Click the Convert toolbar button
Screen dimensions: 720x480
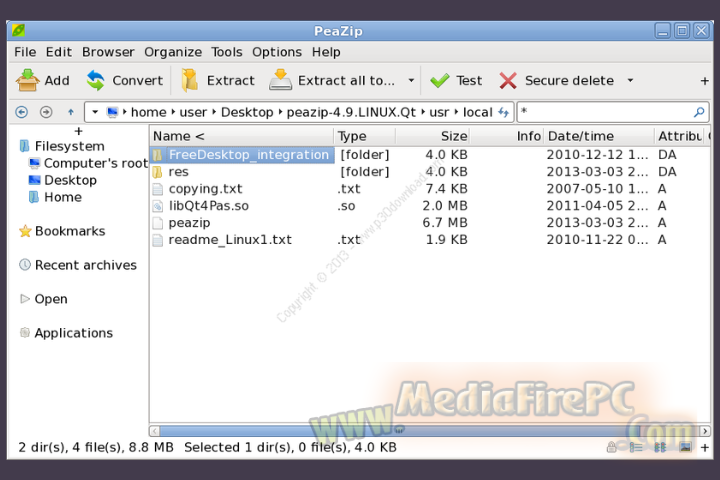(124, 81)
